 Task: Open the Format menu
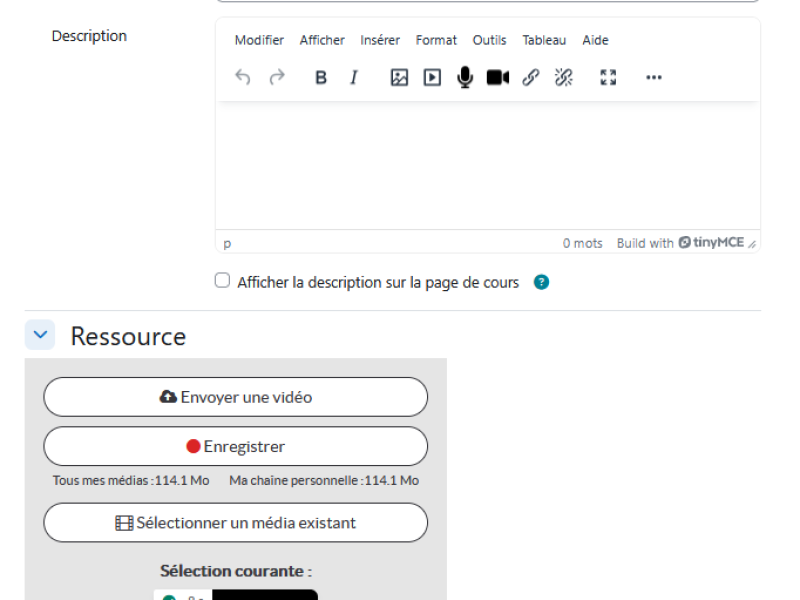pos(436,40)
